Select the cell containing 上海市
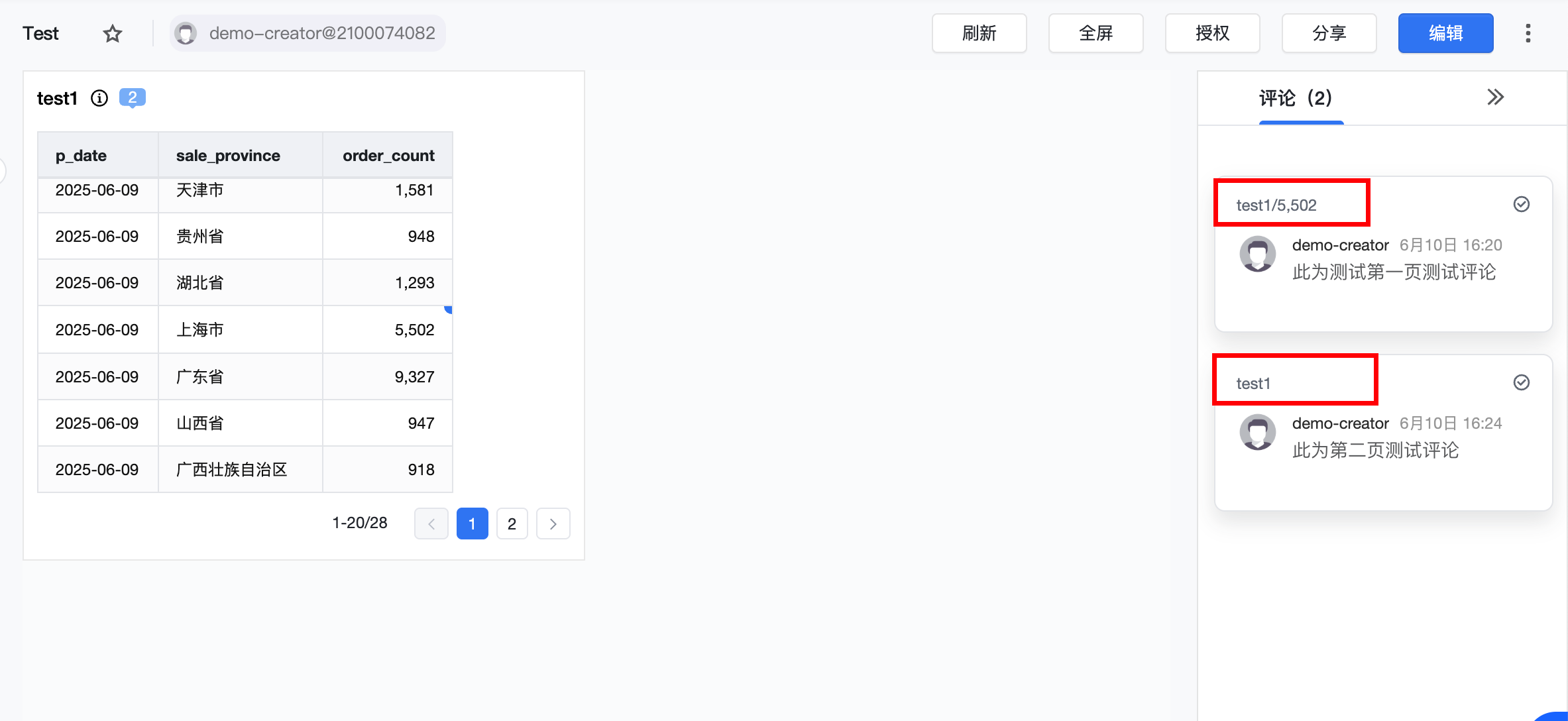 [241, 329]
